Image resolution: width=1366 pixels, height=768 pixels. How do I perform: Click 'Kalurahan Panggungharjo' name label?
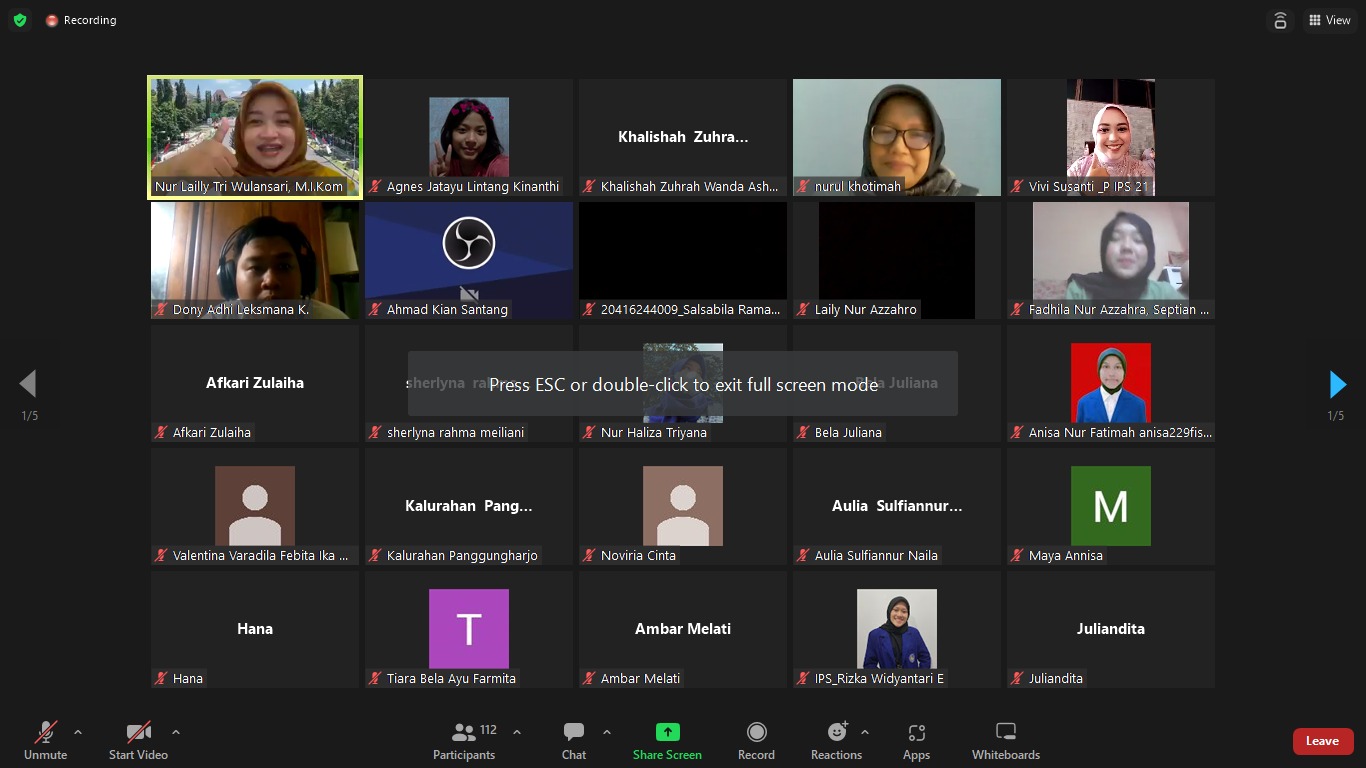click(x=462, y=555)
